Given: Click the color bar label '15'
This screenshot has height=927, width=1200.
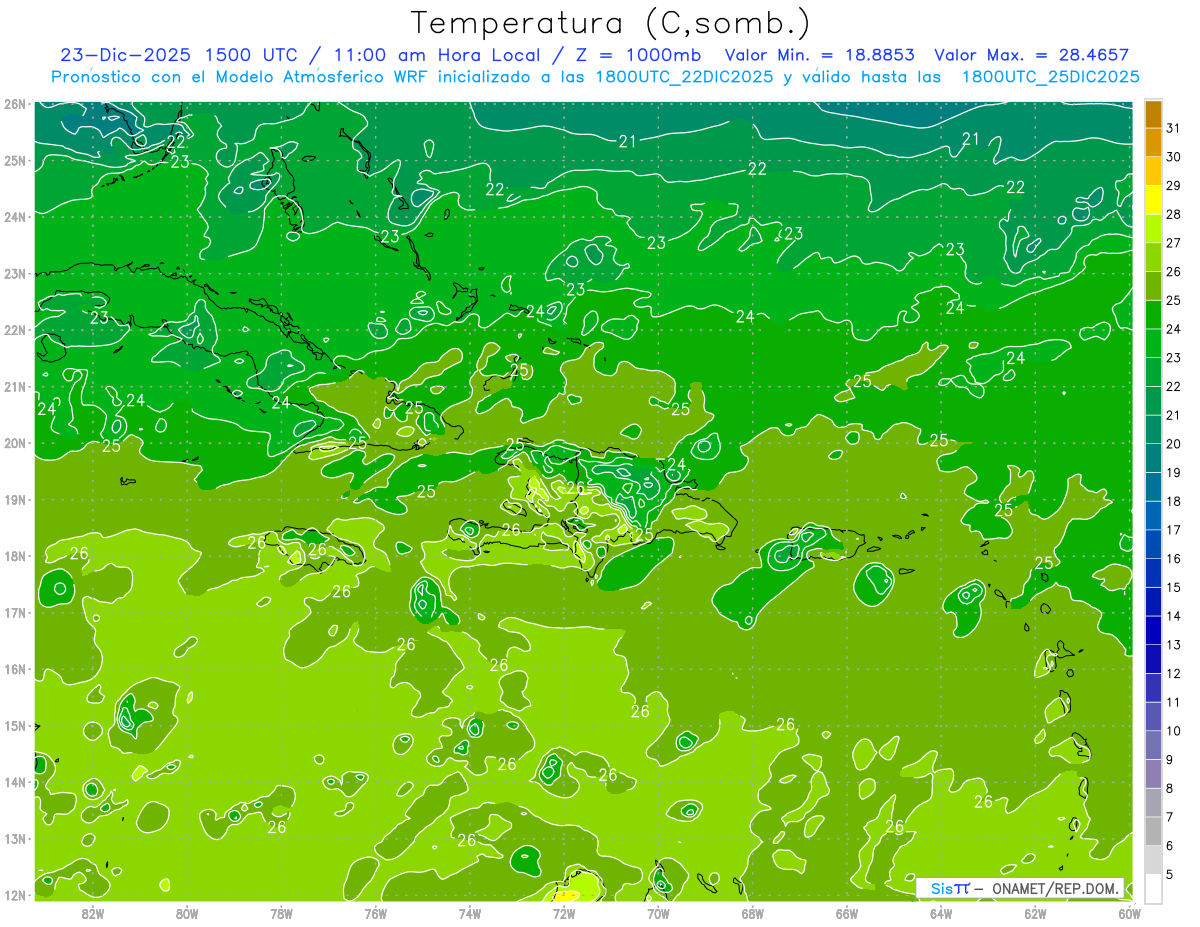Looking at the screenshot, I should click(1173, 587).
